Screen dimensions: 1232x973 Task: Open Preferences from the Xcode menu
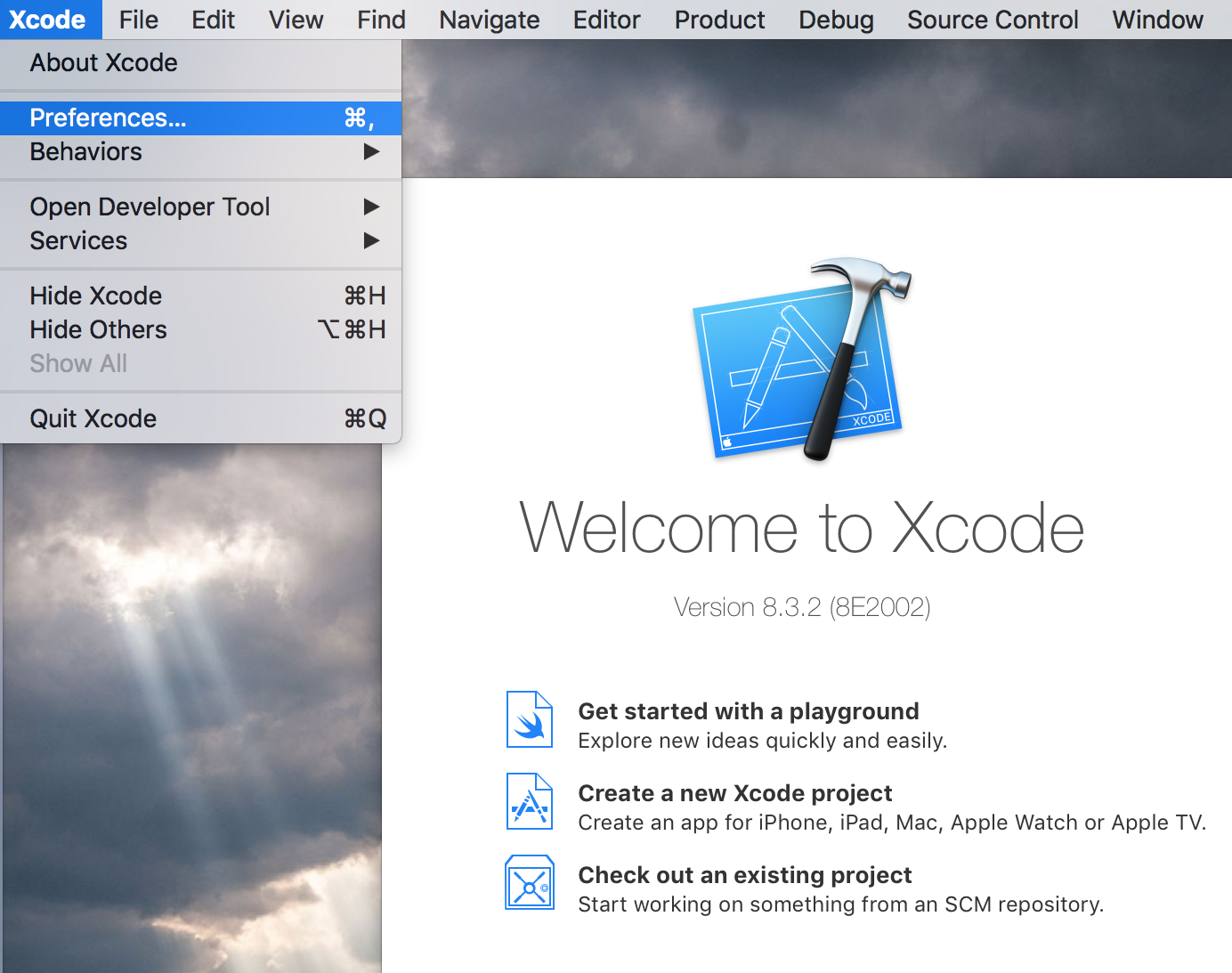(x=109, y=118)
